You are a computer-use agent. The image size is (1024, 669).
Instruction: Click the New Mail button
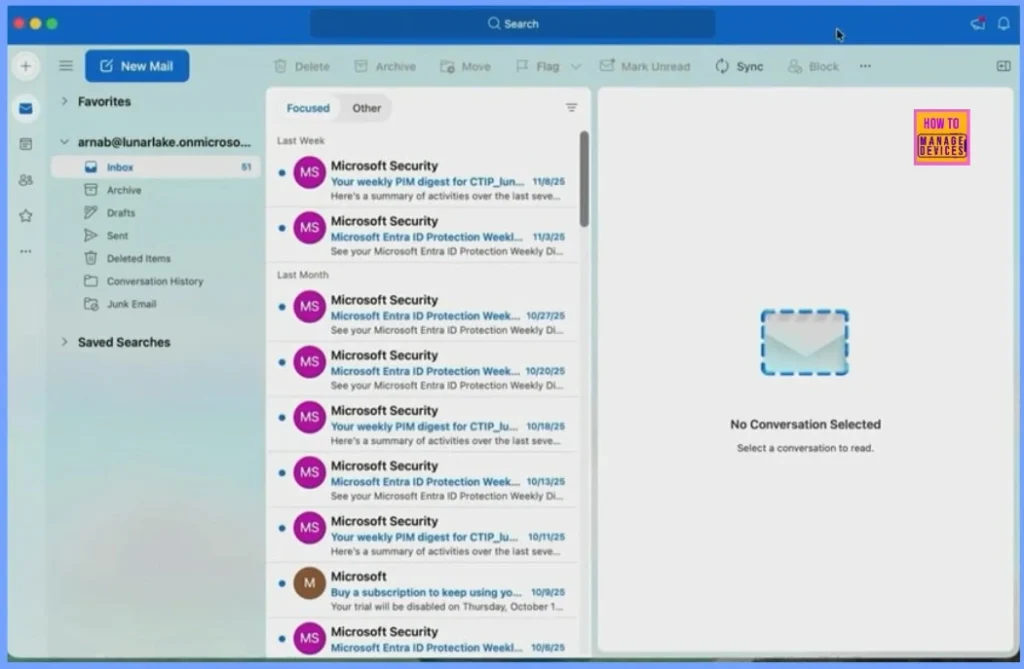137,65
